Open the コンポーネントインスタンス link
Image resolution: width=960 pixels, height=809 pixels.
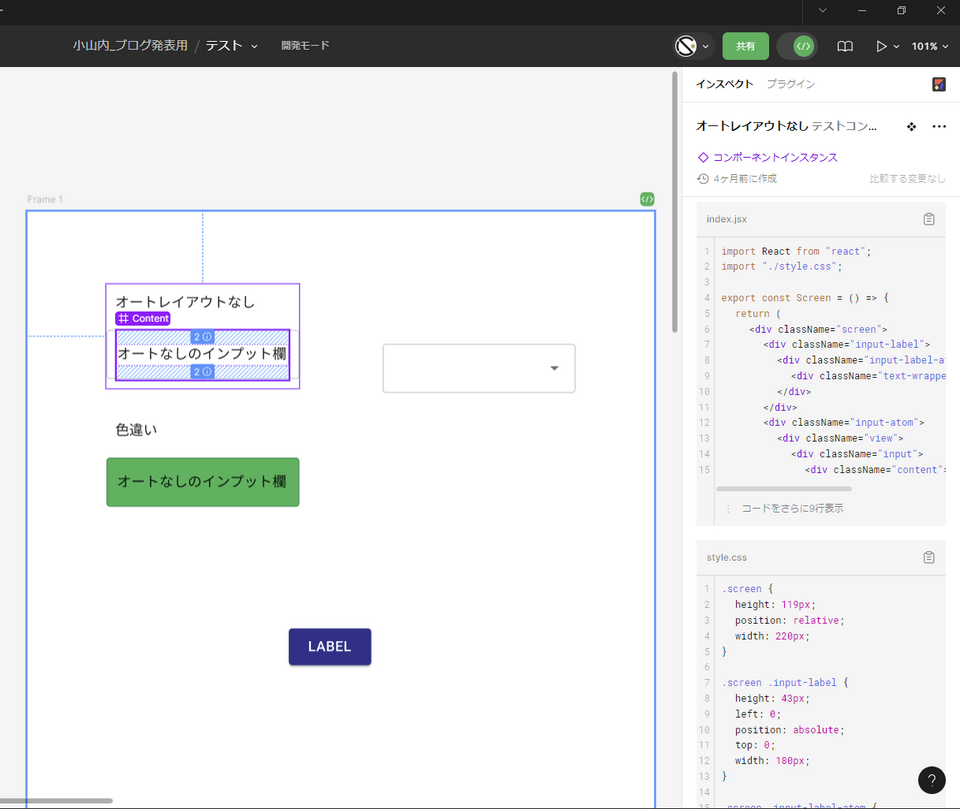[x=774, y=157]
